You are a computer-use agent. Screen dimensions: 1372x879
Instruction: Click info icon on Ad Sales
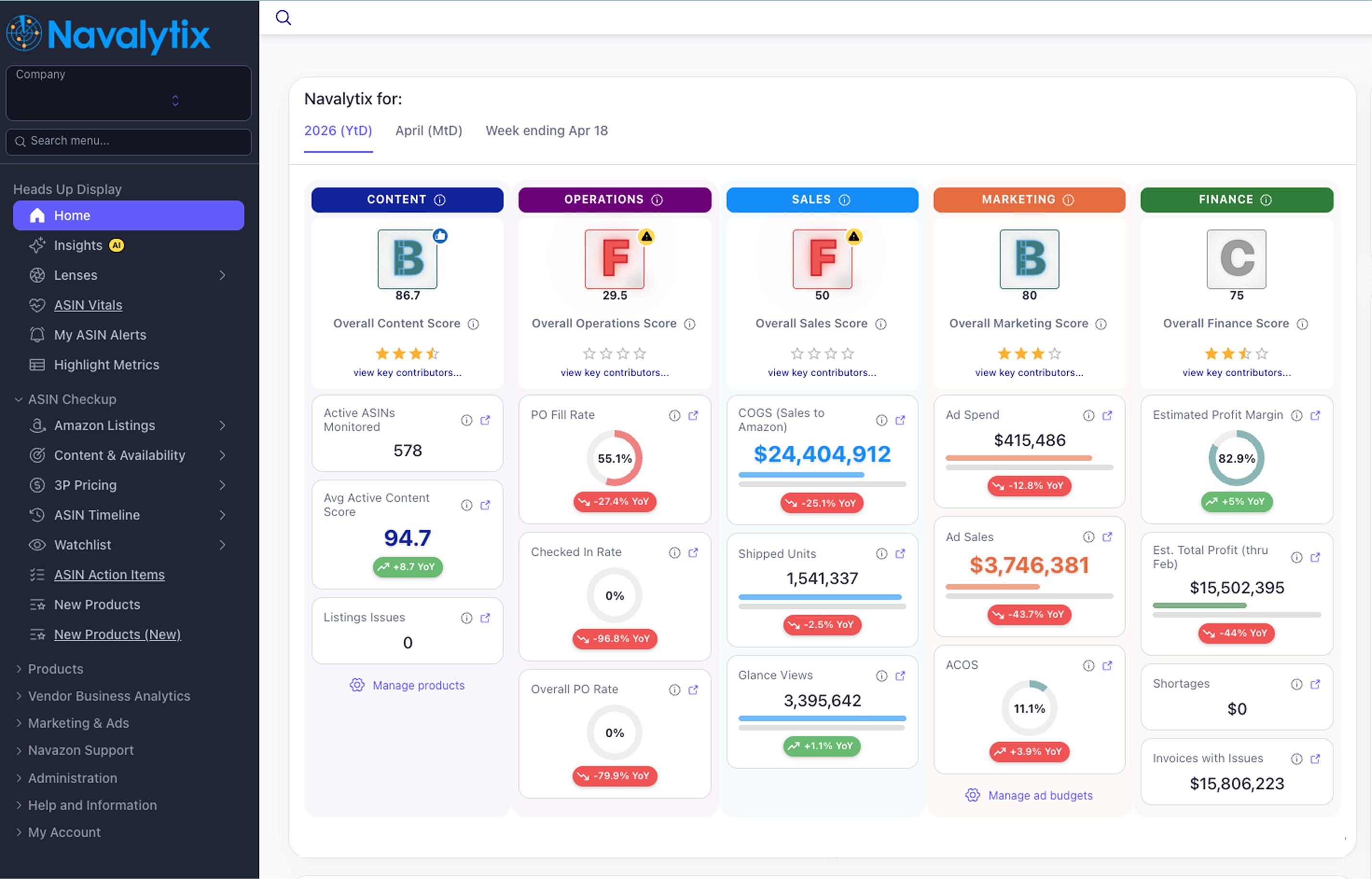coord(1088,537)
